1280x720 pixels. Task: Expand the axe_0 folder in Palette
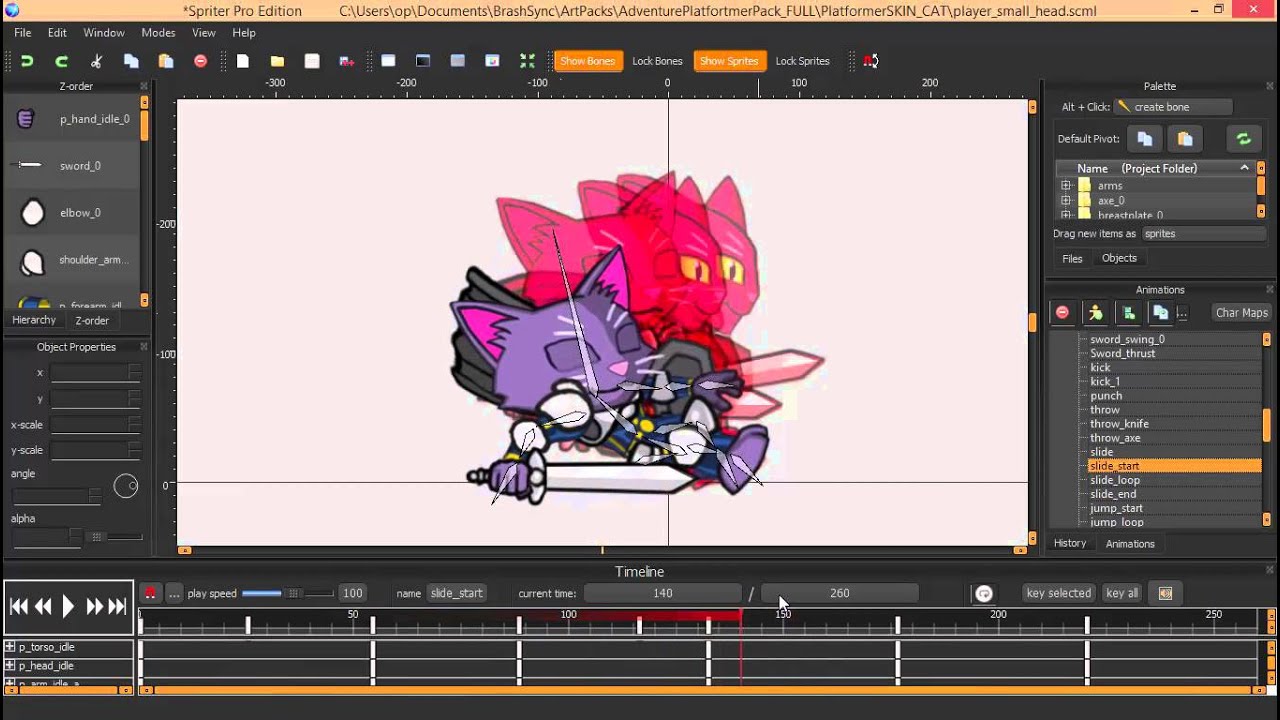point(1066,201)
